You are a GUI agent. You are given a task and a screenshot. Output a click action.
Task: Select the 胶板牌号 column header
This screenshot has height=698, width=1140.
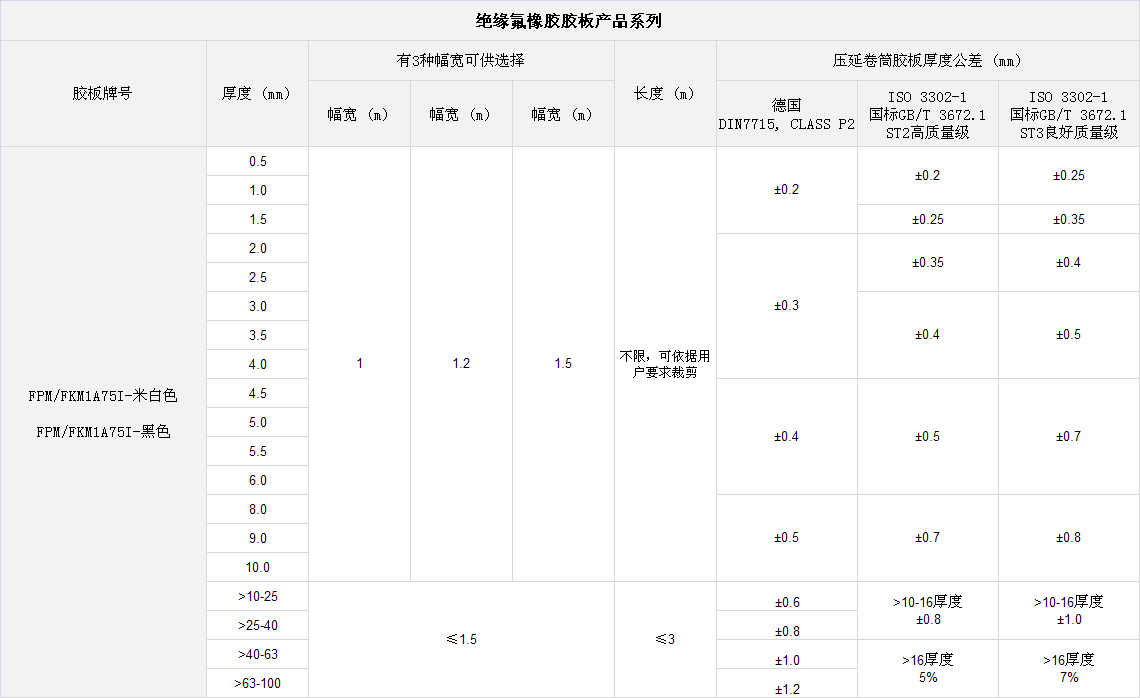(x=102, y=93)
